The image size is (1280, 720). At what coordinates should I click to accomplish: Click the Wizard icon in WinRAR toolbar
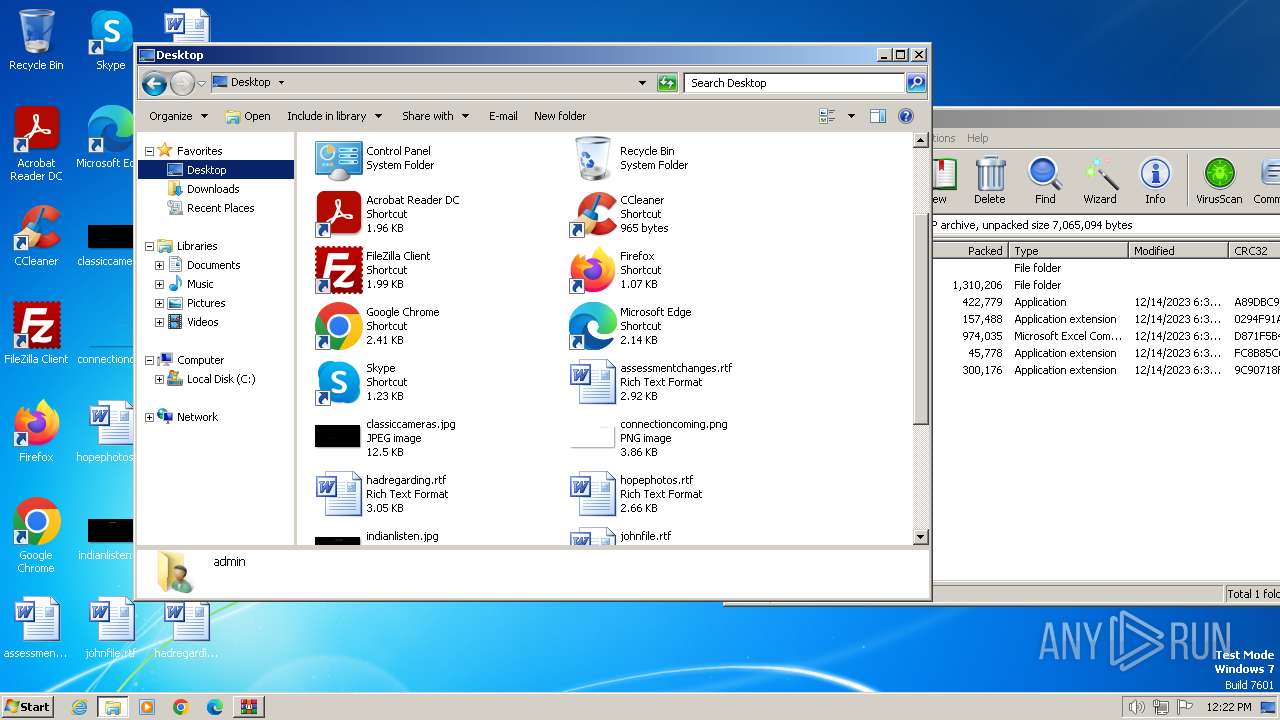[1100, 181]
